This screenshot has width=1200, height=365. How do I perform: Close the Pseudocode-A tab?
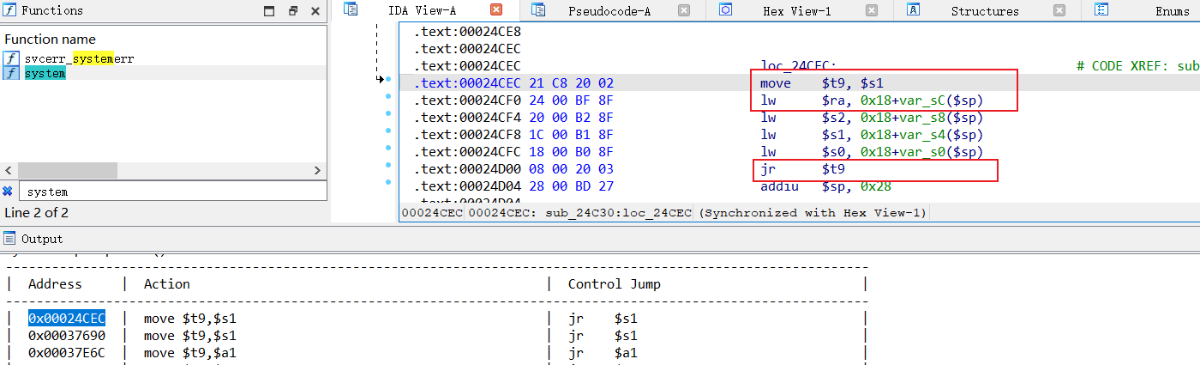[684, 11]
